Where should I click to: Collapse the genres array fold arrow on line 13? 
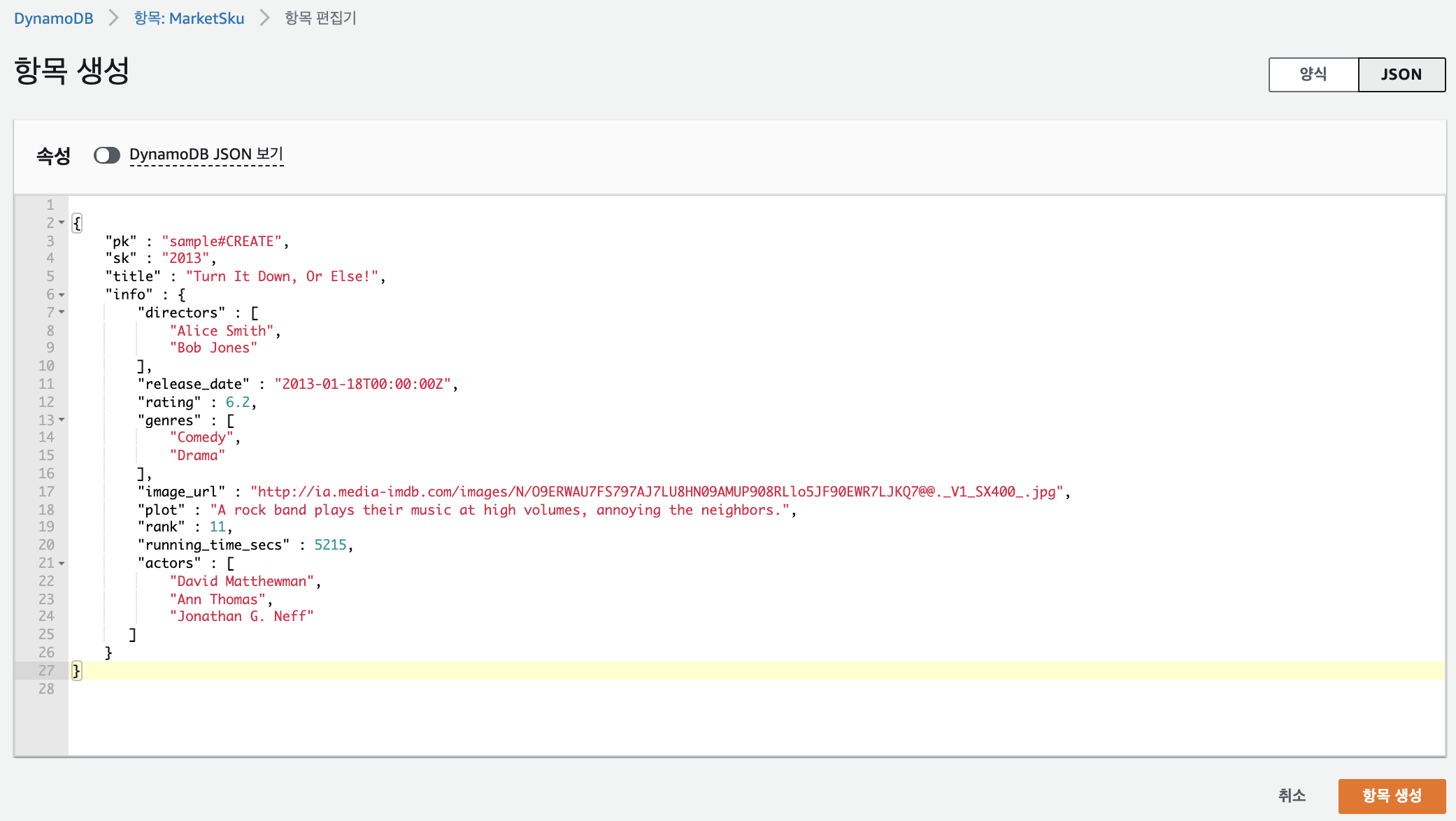click(x=62, y=420)
